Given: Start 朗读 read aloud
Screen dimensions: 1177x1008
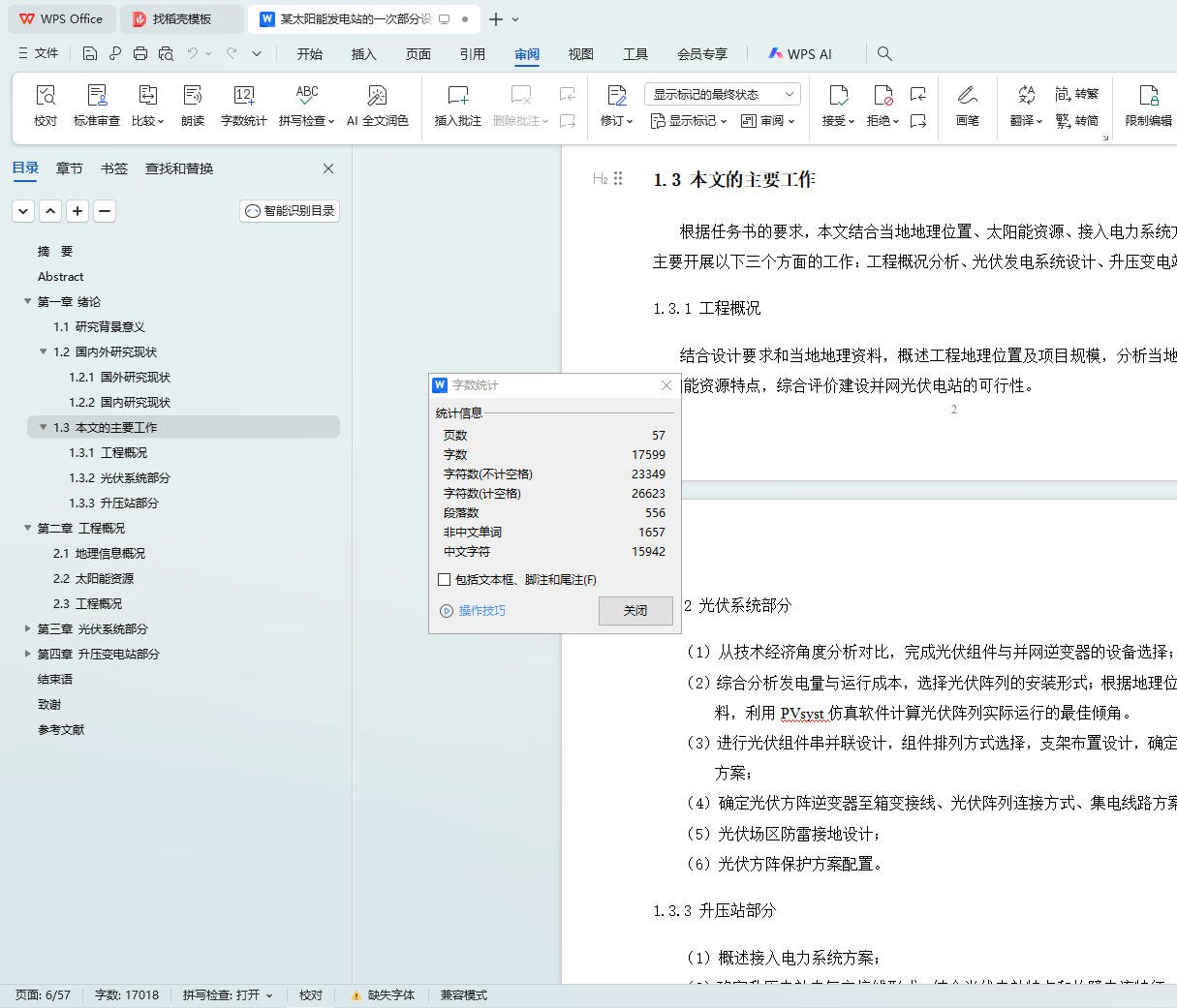Looking at the screenshot, I should [193, 105].
